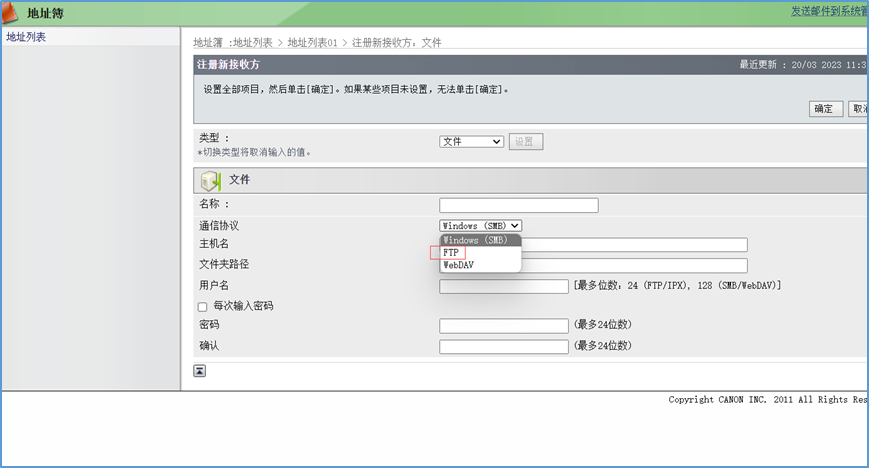Click the 确定 button

pos(826,109)
